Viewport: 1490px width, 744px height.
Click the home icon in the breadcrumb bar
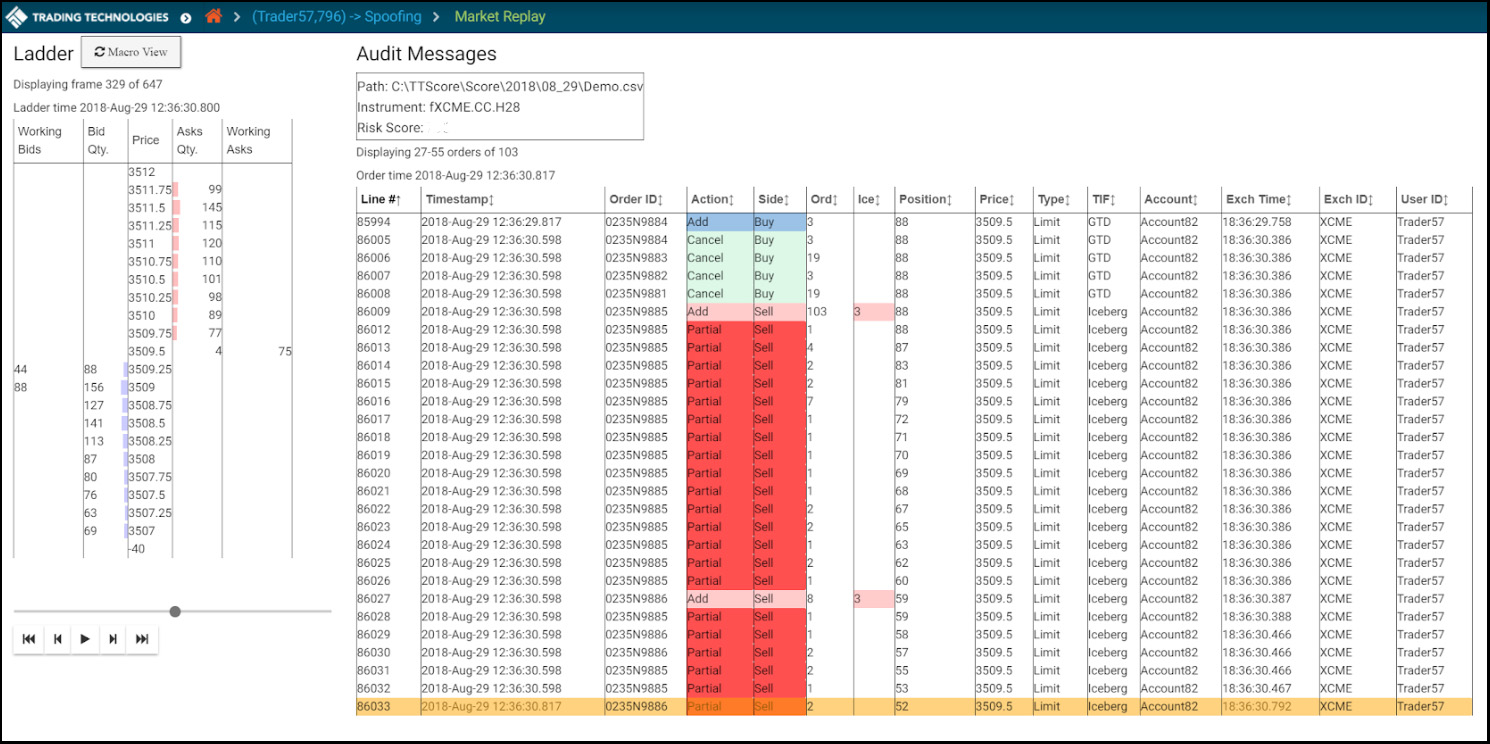point(213,15)
